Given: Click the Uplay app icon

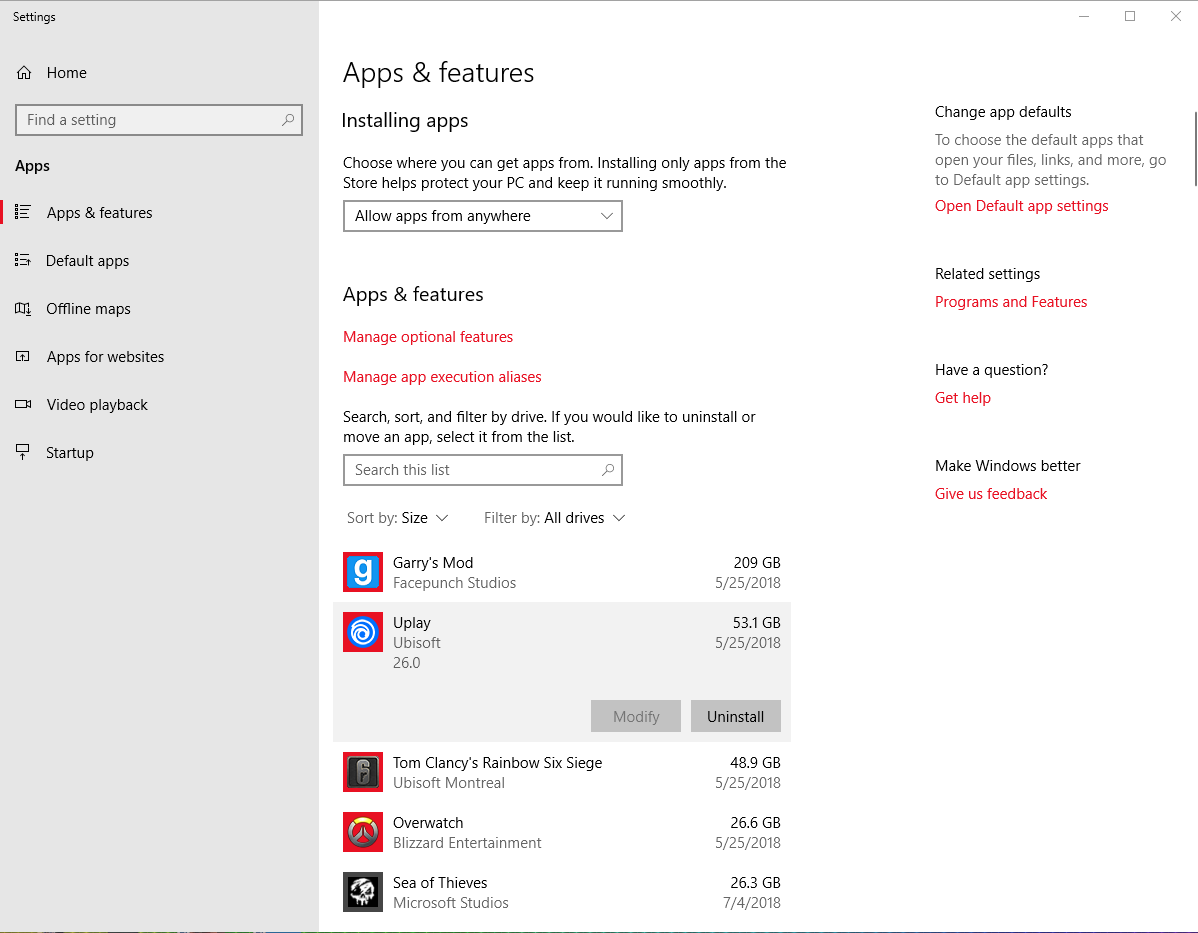Looking at the screenshot, I should coord(363,632).
